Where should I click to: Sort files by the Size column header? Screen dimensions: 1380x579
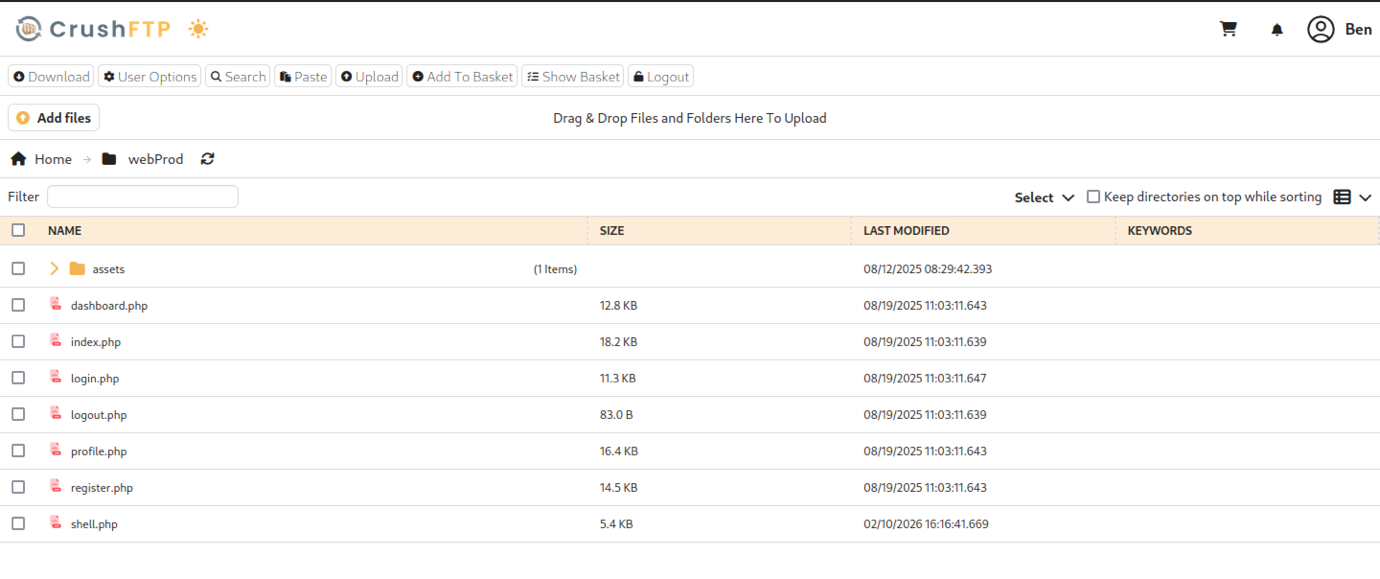click(x=612, y=231)
